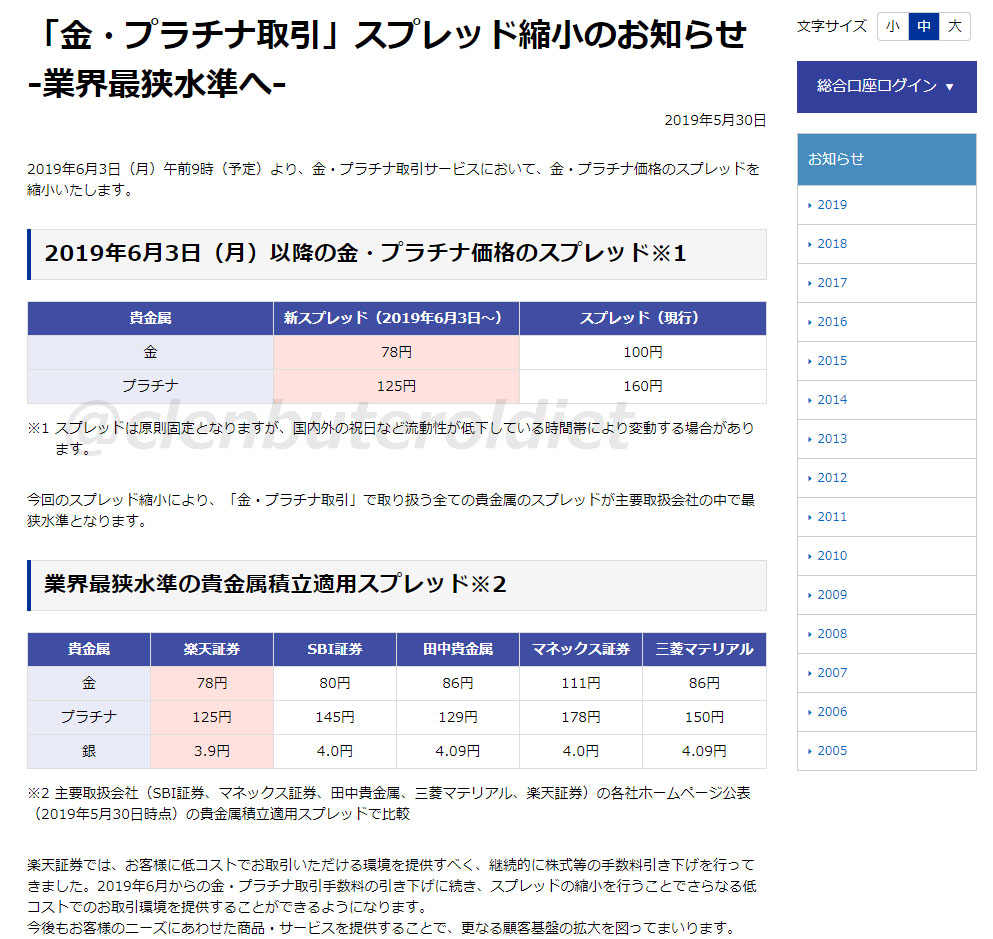Click the arrow on the login button
Image resolution: width=993 pixels, height=939 pixels.
pyautogui.click(x=949, y=87)
